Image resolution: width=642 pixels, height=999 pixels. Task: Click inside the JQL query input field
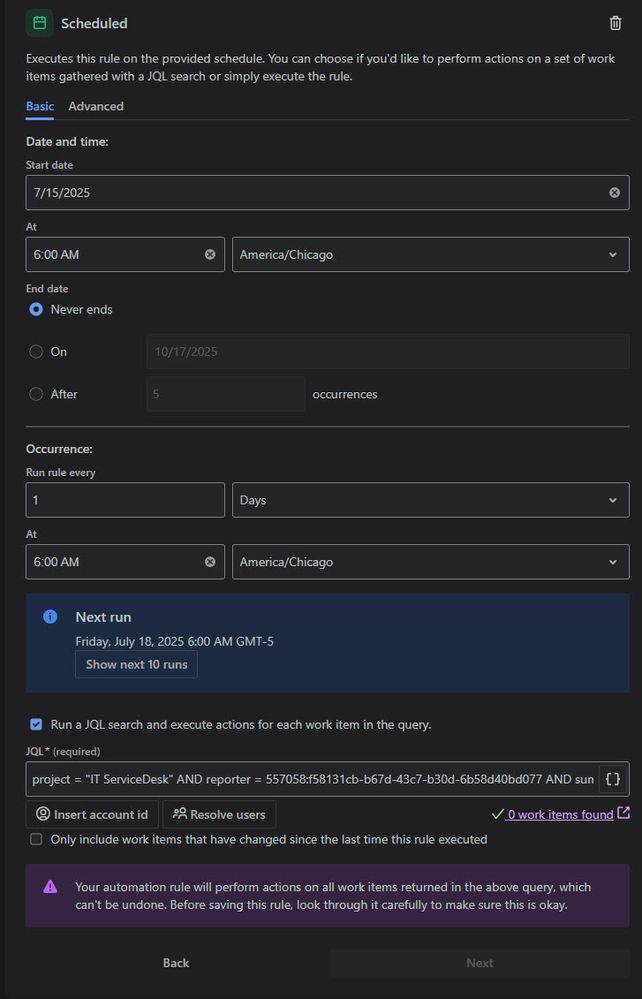300,777
